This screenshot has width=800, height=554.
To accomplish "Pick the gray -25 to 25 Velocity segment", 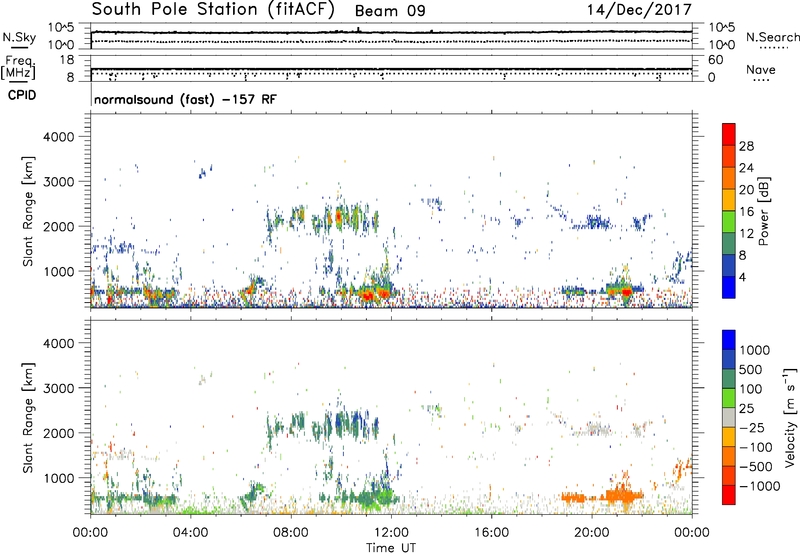I will coord(729,417).
